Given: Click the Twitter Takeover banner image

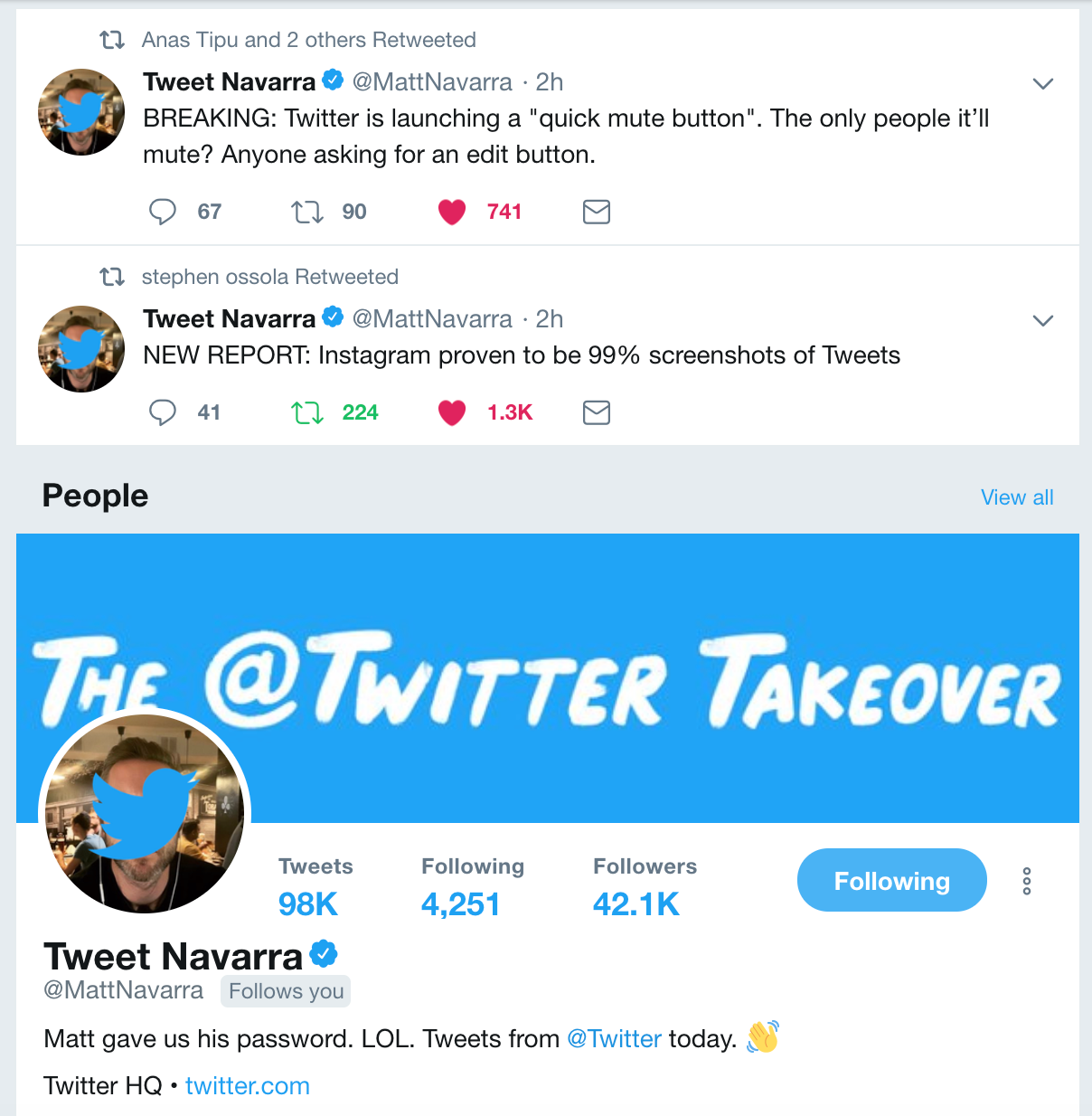Looking at the screenshot, I should click(548, 678).
